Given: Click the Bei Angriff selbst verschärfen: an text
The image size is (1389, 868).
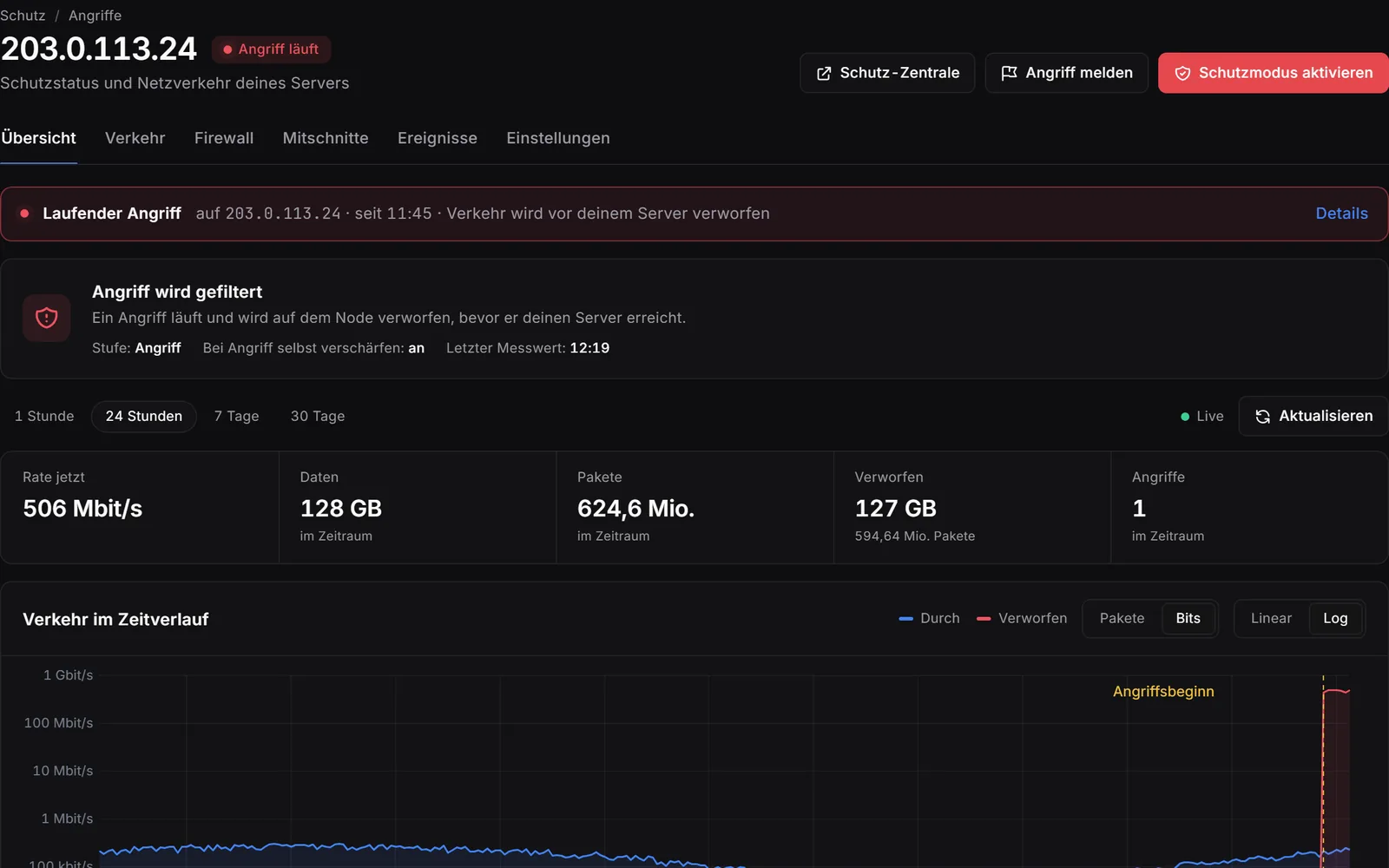Looking at the screenshot, I should 313,348.
